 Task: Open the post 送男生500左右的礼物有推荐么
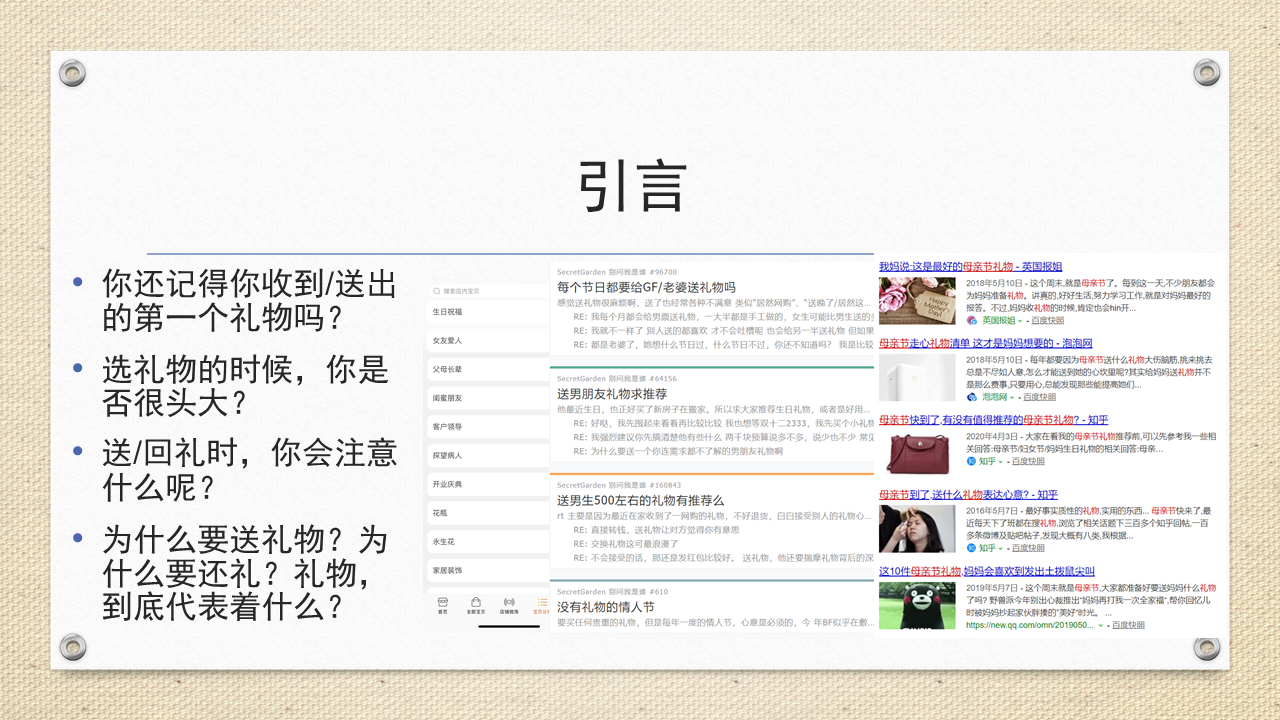[640, 500]
